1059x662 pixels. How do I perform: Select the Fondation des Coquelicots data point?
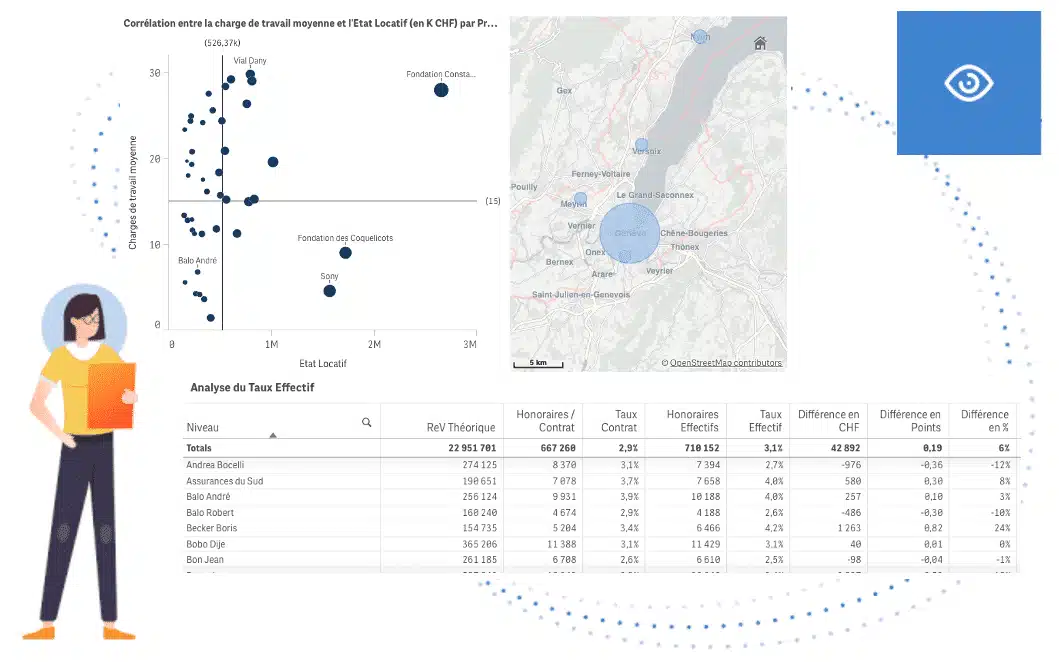[345, 253]
